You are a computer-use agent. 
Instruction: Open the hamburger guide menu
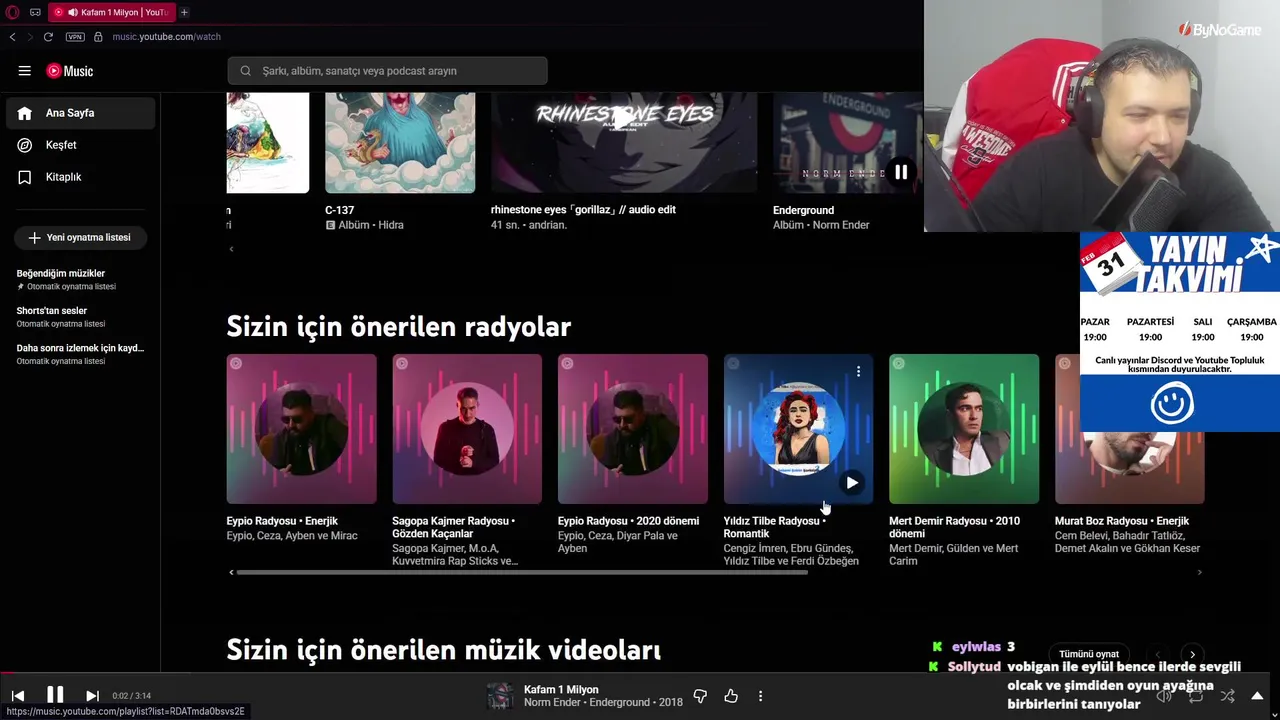(x=24, y=71)
